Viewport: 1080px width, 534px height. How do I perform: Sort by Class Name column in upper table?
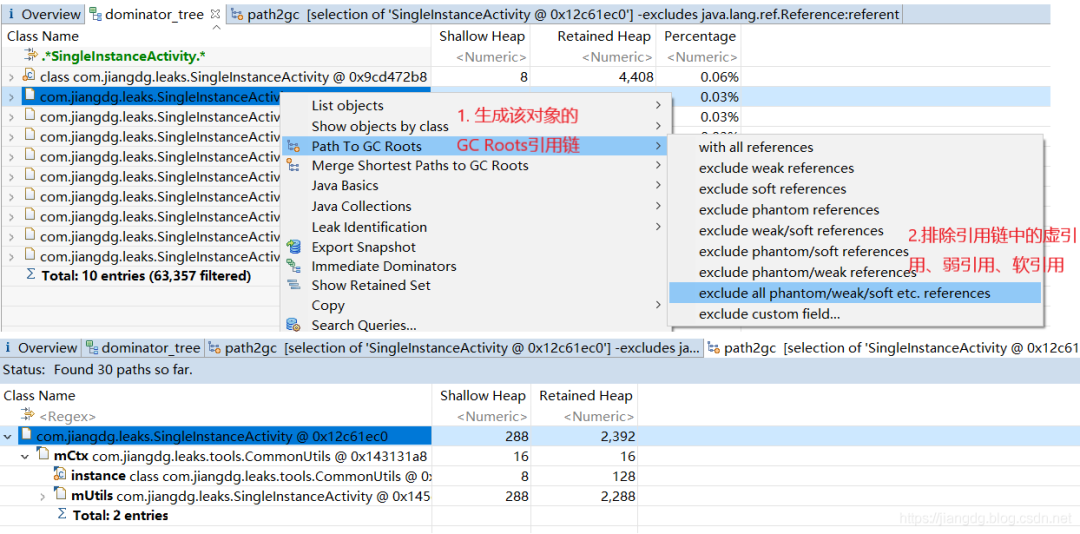[x=43, y=37]
